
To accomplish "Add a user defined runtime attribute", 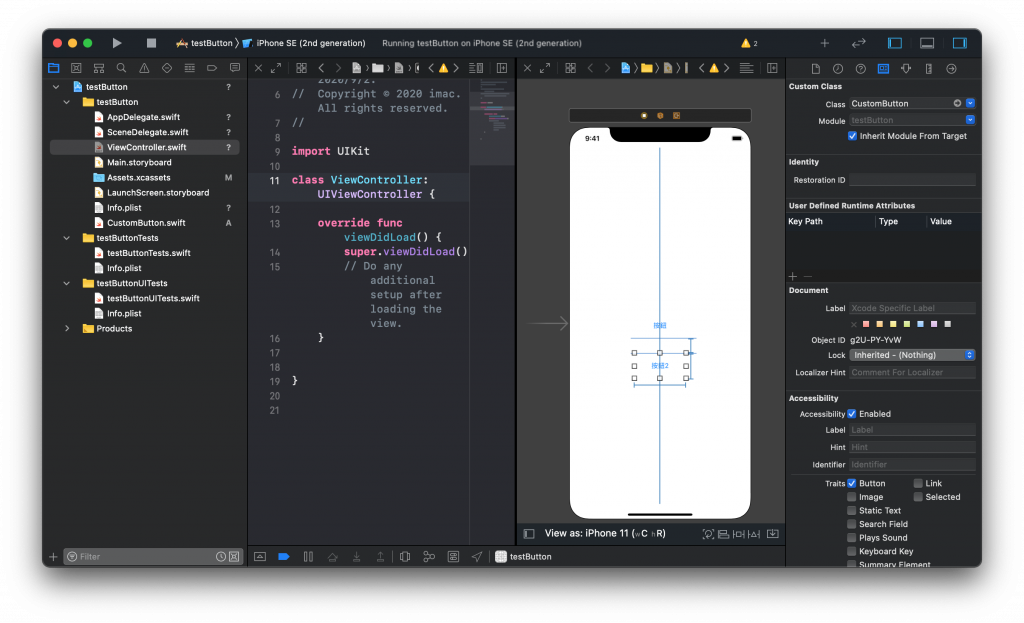I will (x=793, y=276).
